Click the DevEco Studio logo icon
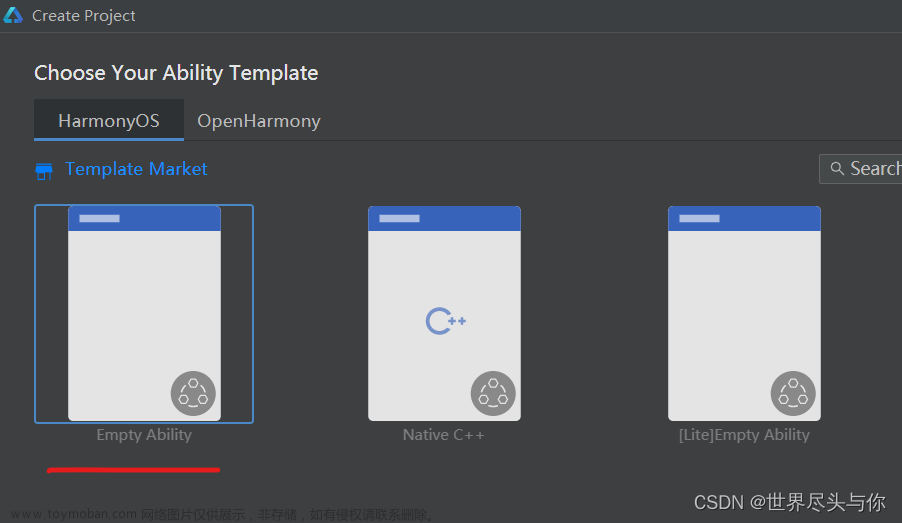 tap(13, 16)
